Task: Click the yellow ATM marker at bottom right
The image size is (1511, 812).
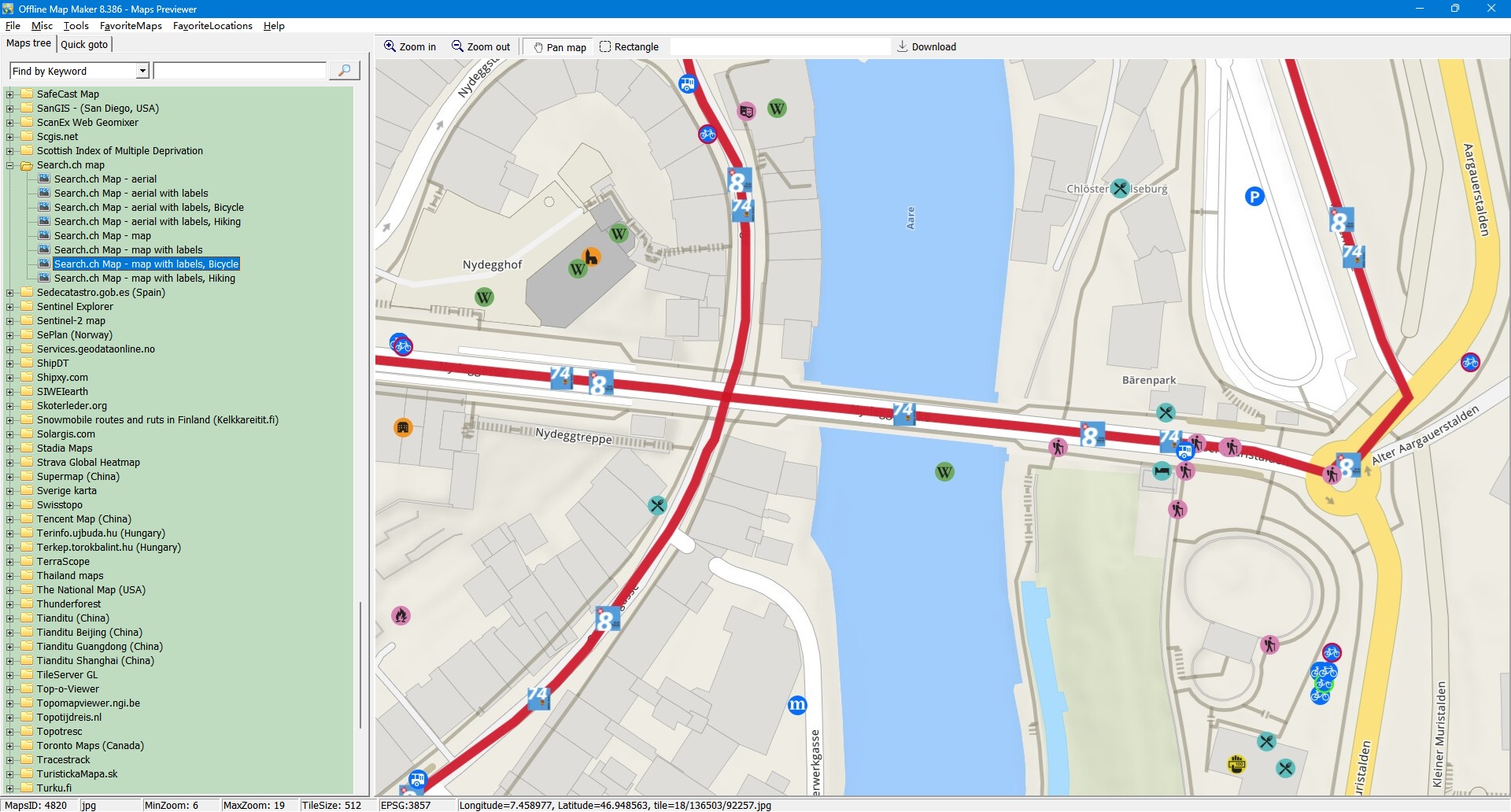Action: tap(1237, 764)
